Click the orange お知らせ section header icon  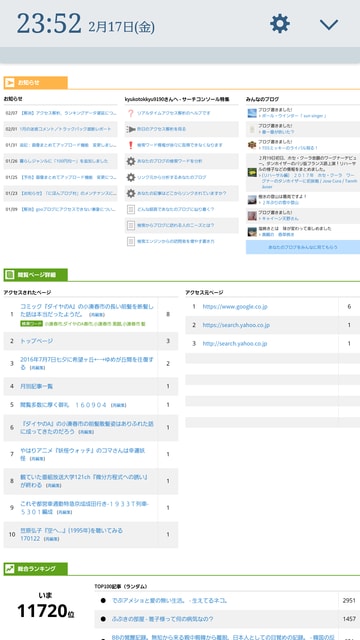coord(9,83)
